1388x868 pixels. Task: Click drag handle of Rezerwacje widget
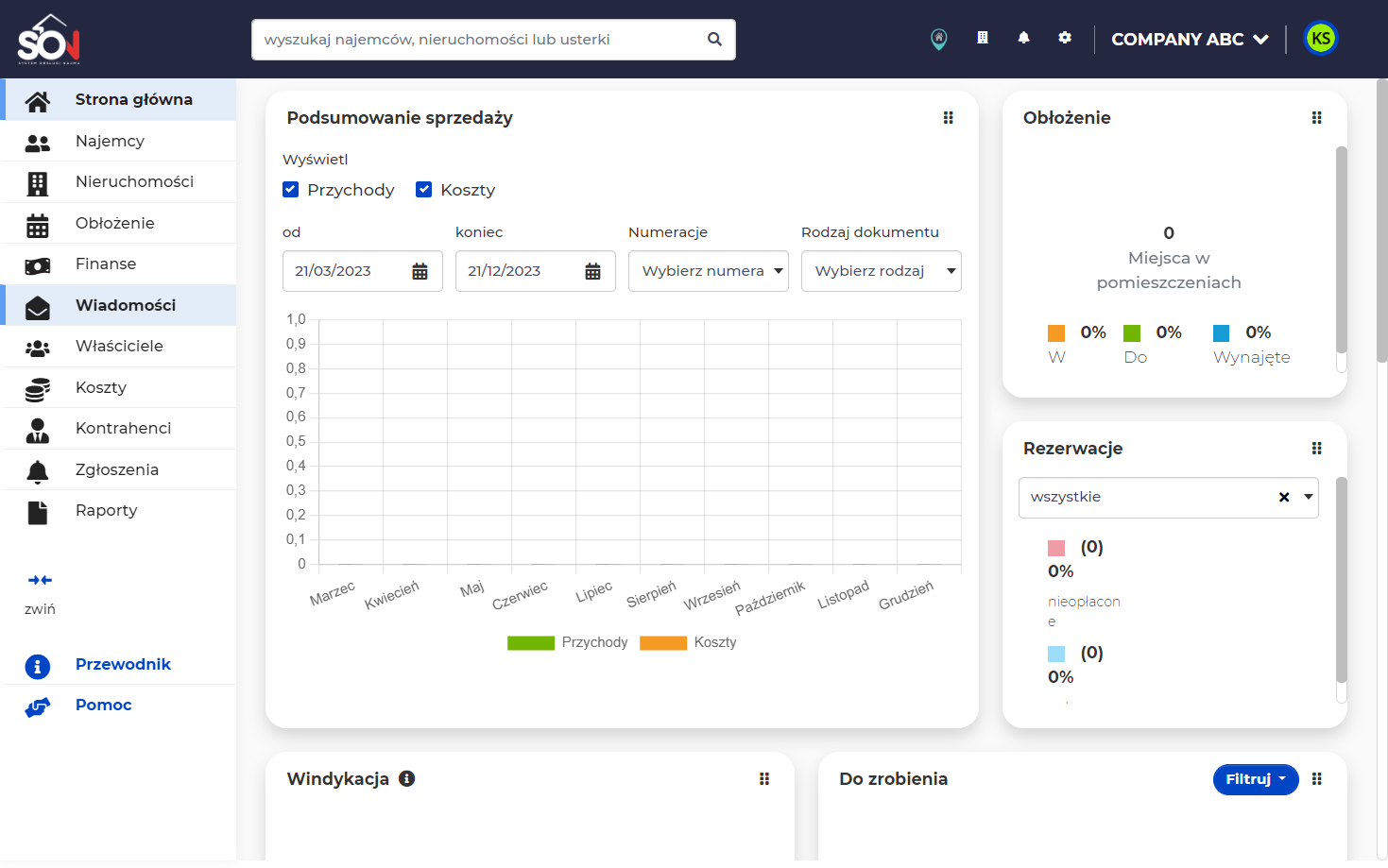(1317, 449)
